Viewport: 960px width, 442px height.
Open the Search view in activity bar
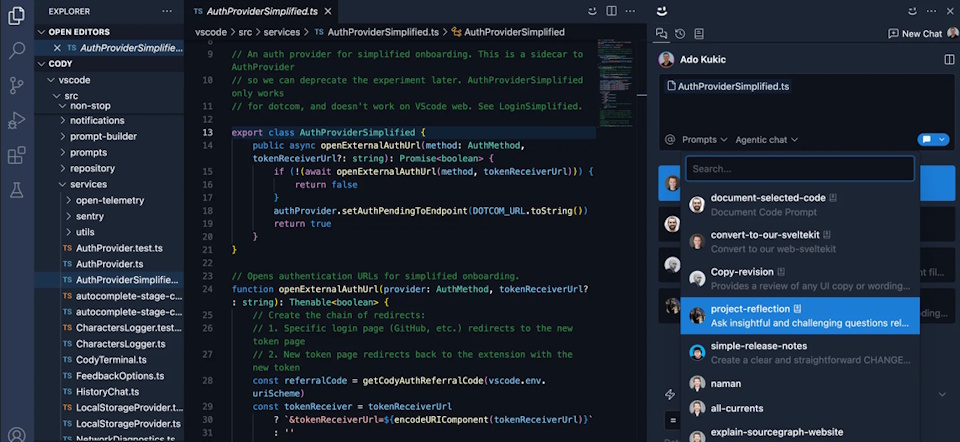[x=17, y=50]
